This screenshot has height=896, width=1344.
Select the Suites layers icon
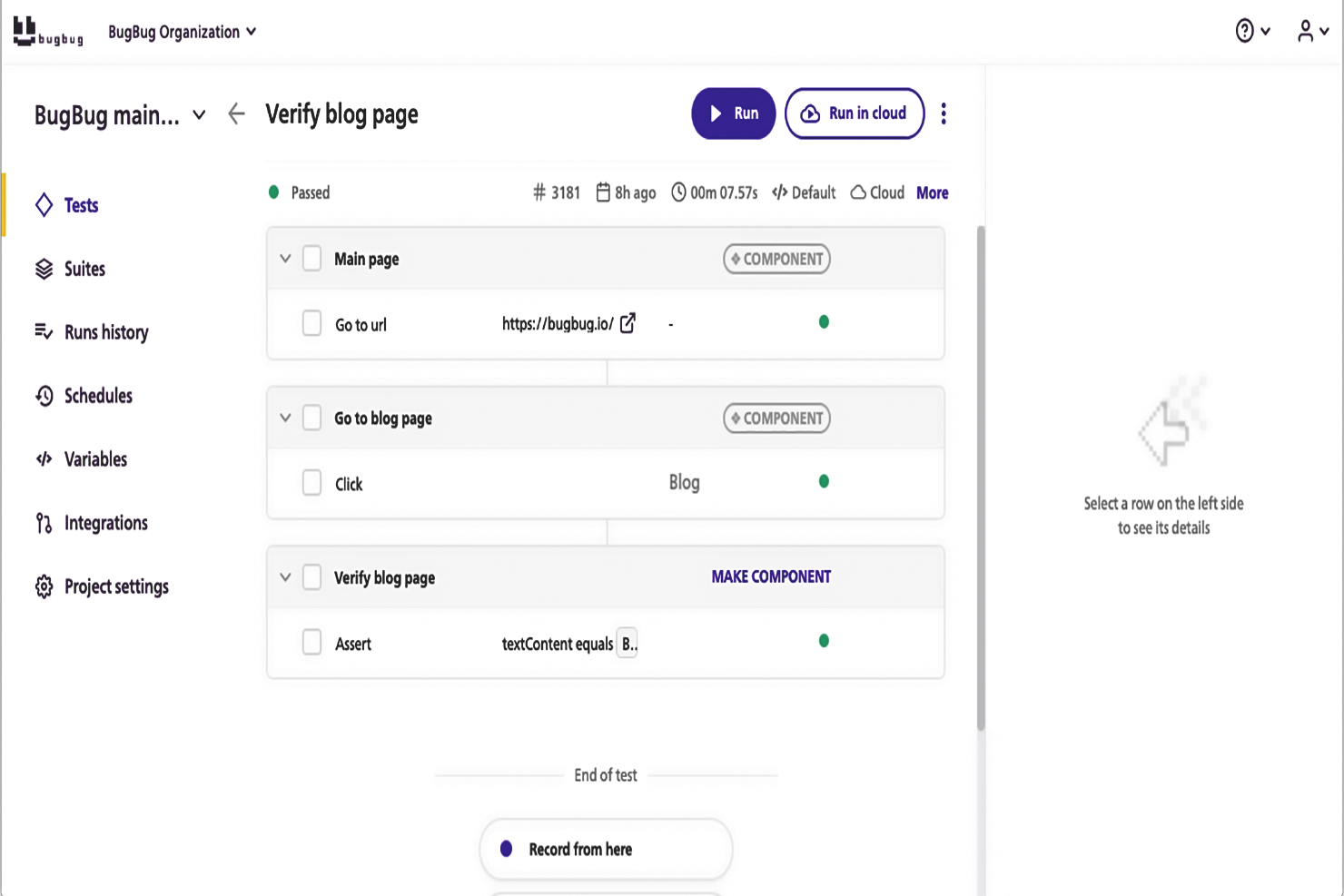coord(44,269)
